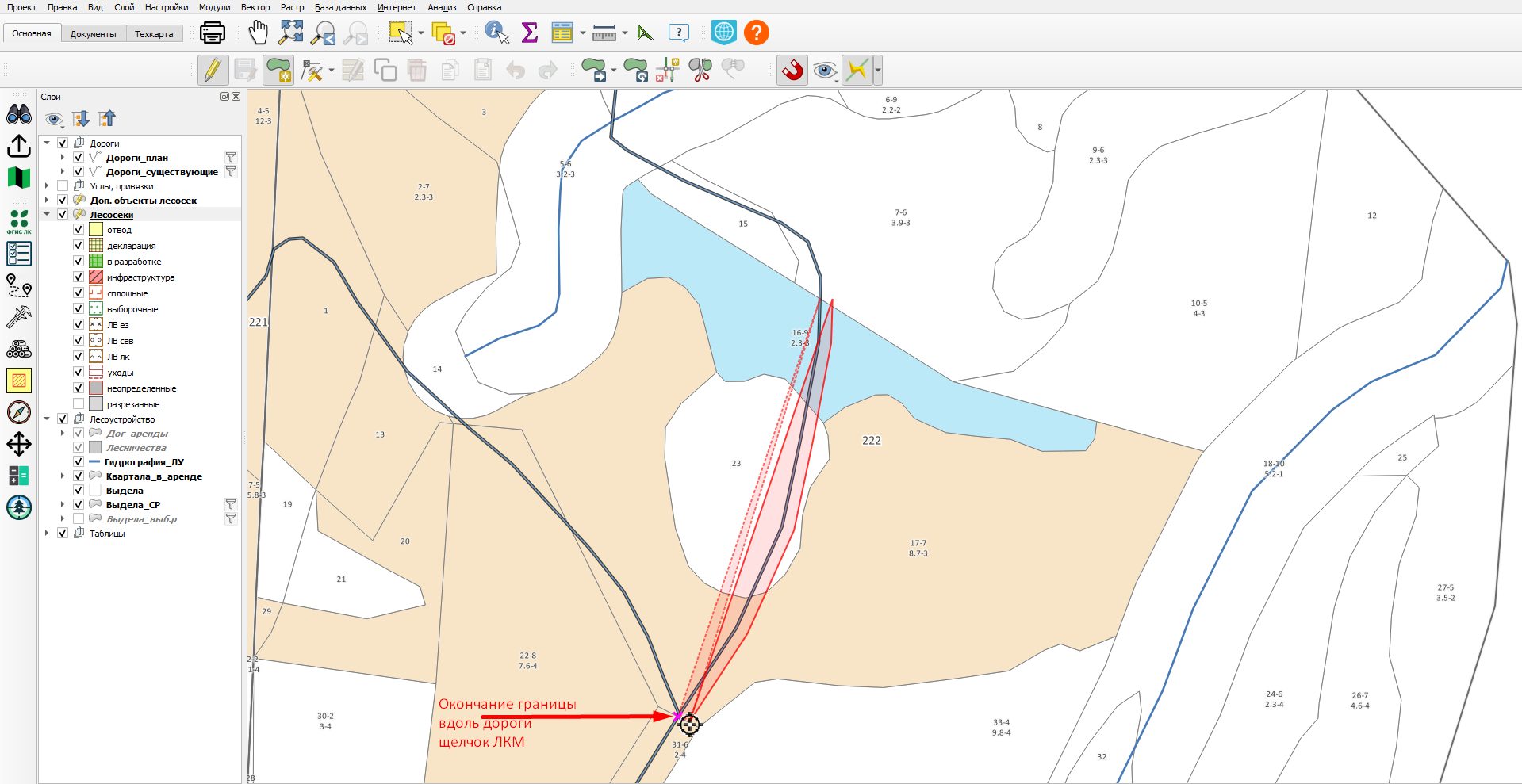The height and width of the screenshot is (784, 1522).
Task: Expand the Квартала_в_аренде layer
Action: (63, 476)
